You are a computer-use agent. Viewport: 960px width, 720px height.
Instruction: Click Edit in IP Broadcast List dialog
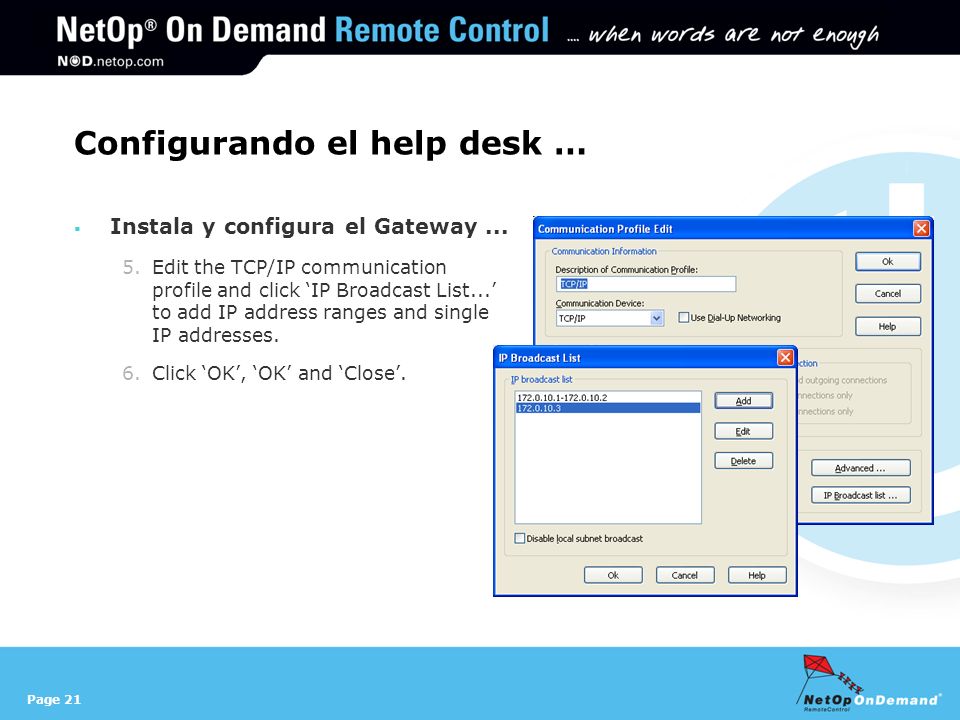[743, 431]
